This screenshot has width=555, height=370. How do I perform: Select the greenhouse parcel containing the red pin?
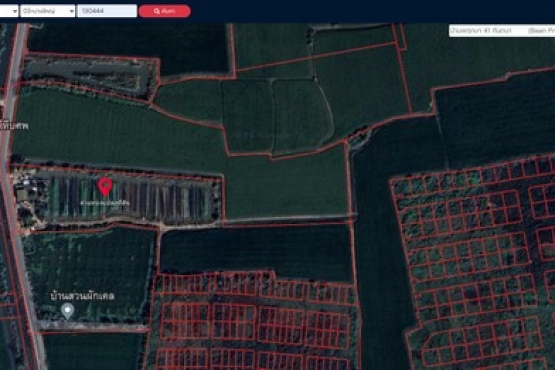click(117, 198)
